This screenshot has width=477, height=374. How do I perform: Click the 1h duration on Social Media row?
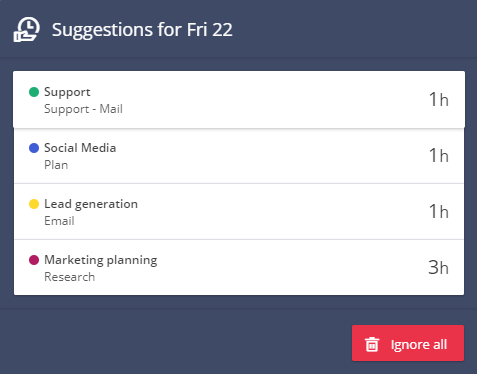(x=439, y=156)
